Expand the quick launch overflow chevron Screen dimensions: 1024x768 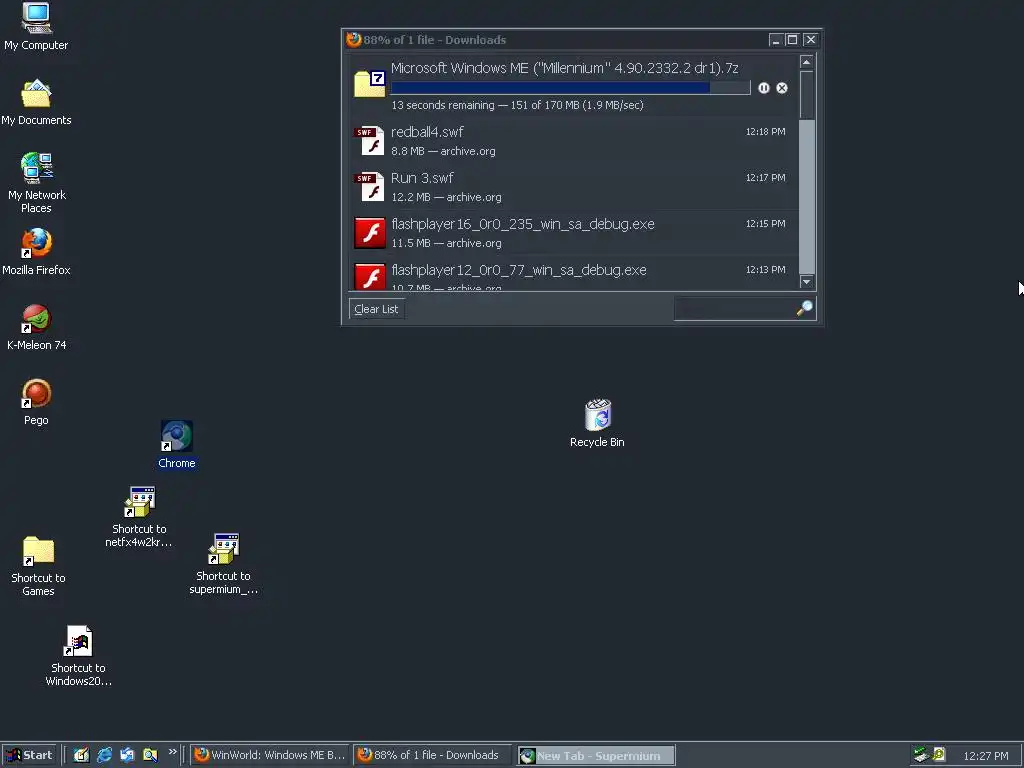coord(172,752)
